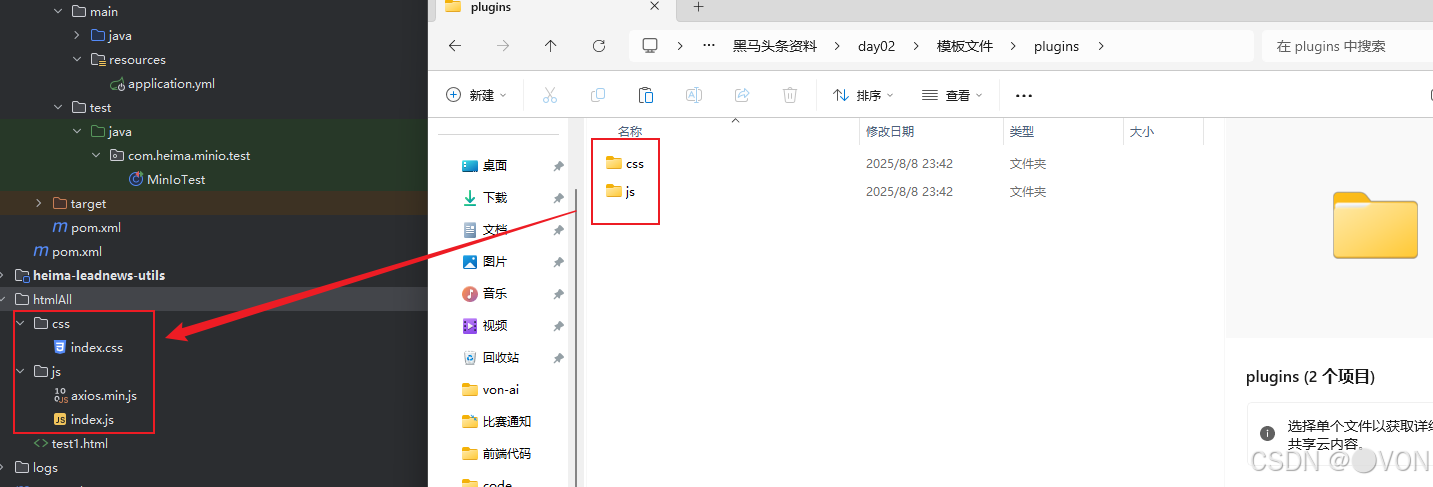Click day02 in address breadcrumb
1433x487 pixels.
point(876,46)
